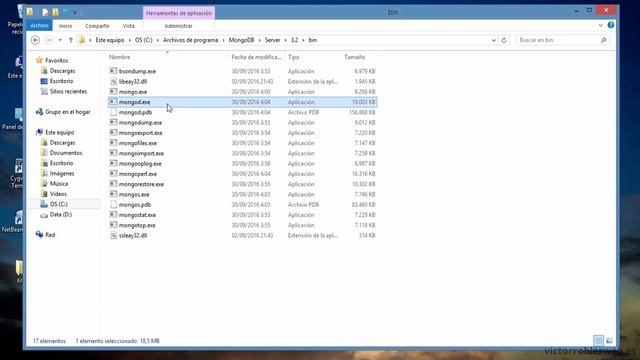
Task: Click Herramientas de aplicación contextual tab
Action: click(179, 13)
